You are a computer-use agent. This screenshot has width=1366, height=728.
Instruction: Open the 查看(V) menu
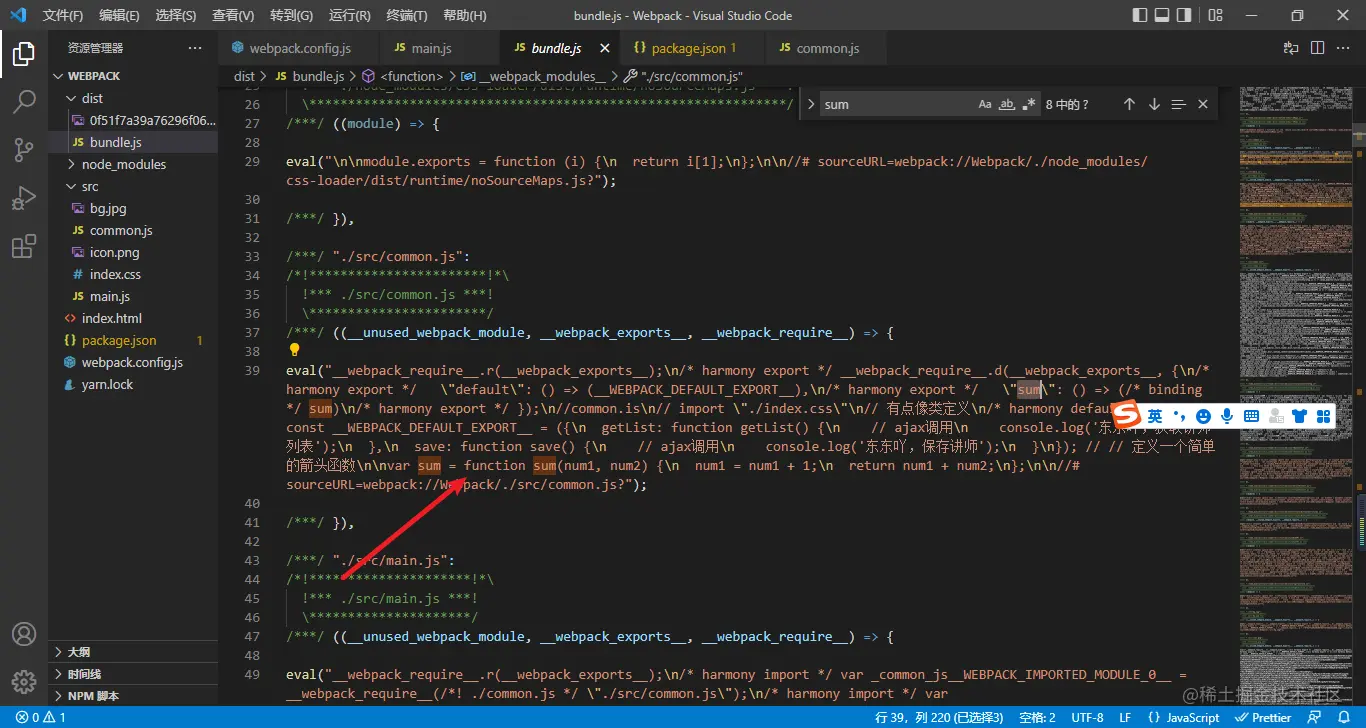coord(233,15)
